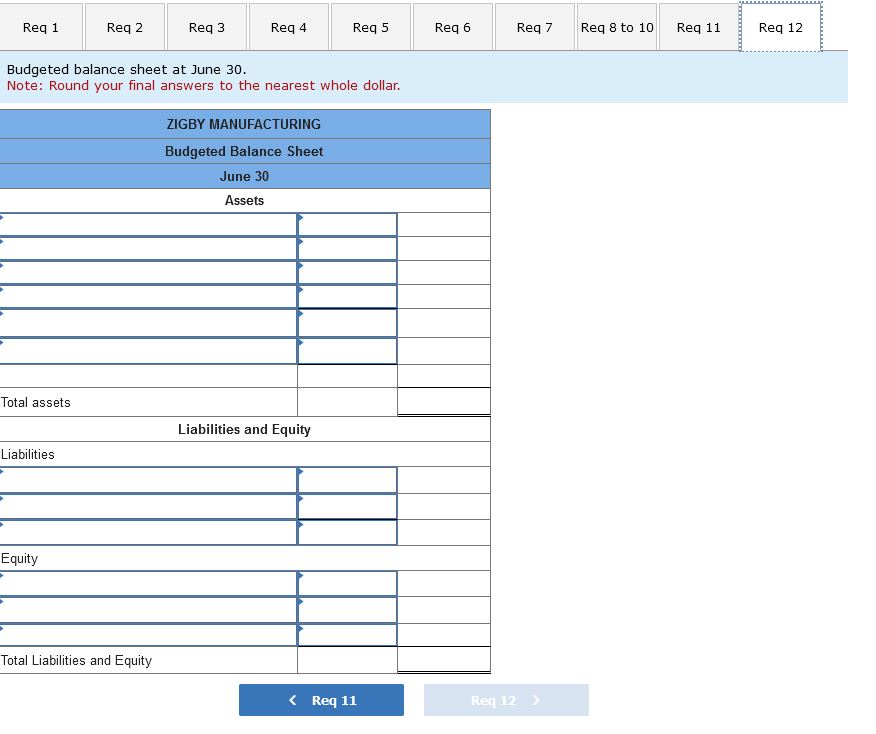Screen dimensions: 876x734
Task: Open third liability account name dropdown
Action: [x=149, y=532]
